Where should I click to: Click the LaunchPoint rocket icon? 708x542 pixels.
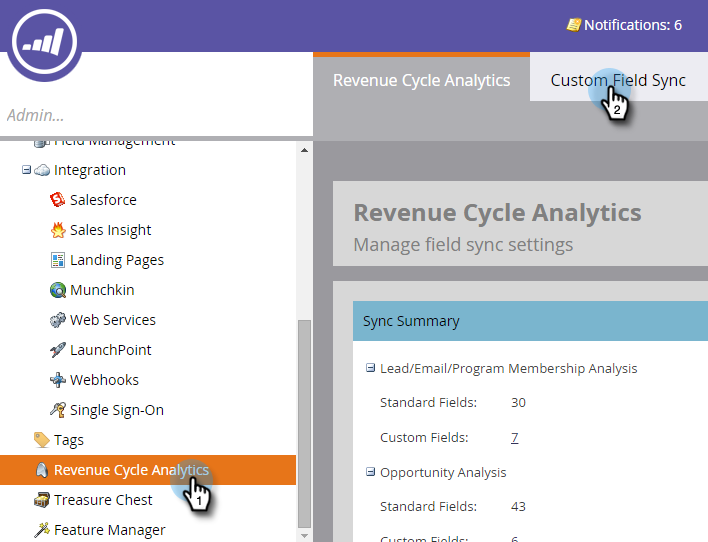[58, 350]
